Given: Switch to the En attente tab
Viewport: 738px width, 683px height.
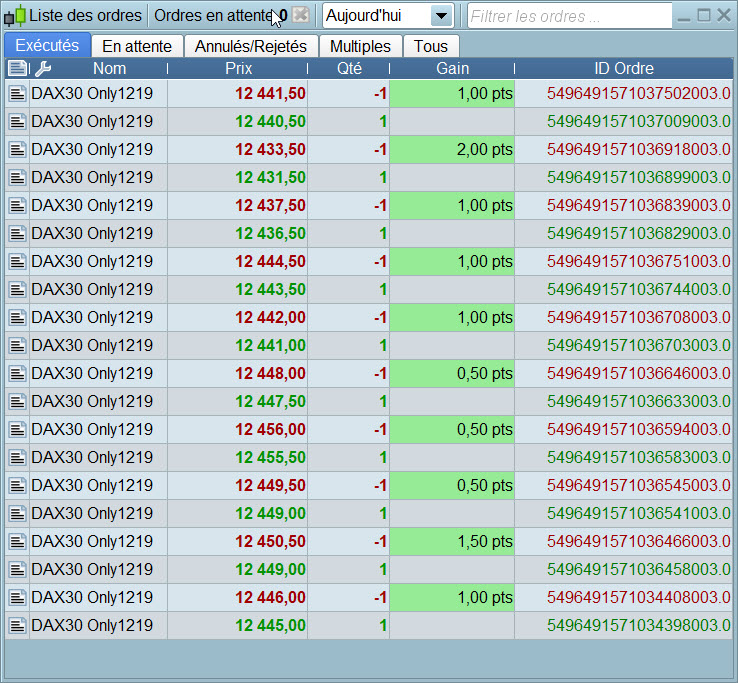Looking at the screenshot, I should (x=137, y=46).
